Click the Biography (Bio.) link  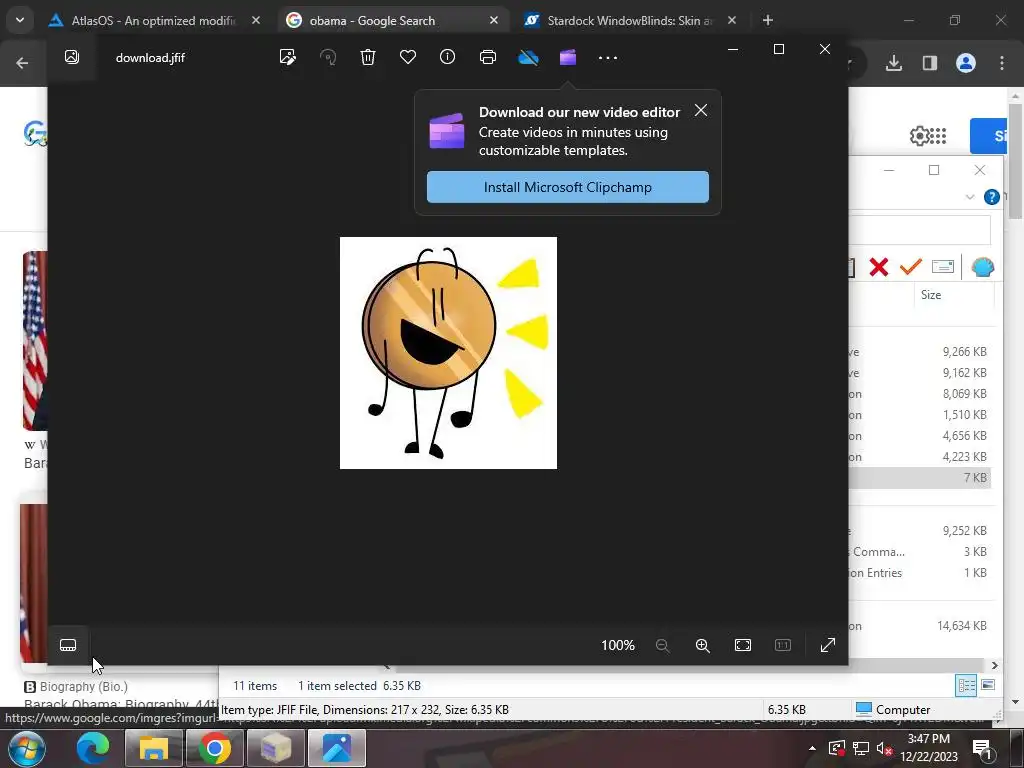pos(84,686)
